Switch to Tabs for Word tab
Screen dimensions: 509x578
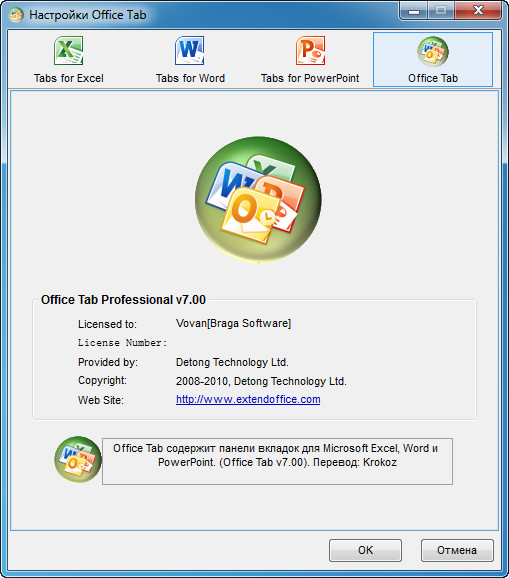(x=190, y=60)
